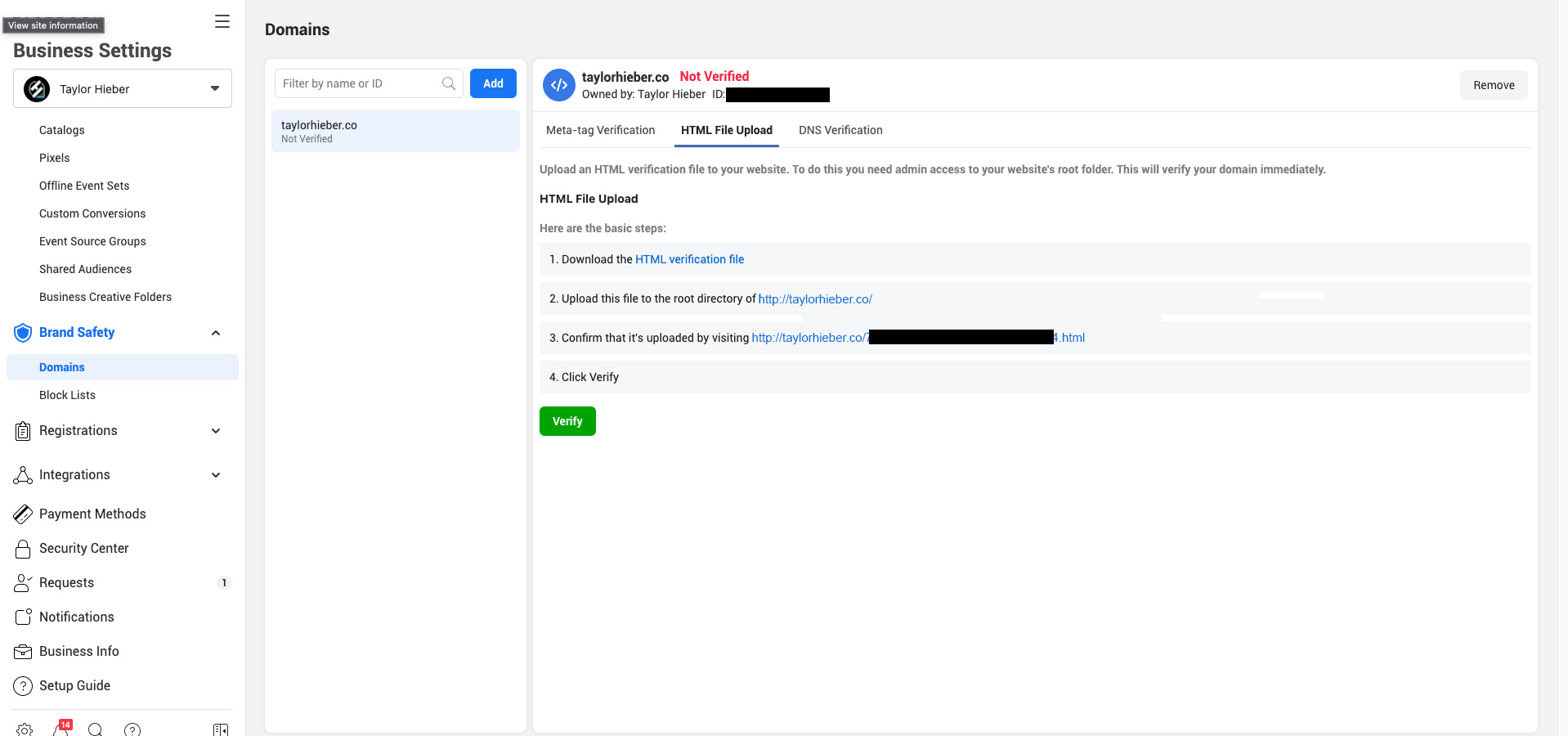Click the Filter by name or ID field
Viewport: 1568px width, 736px height.
coord(369,83)
